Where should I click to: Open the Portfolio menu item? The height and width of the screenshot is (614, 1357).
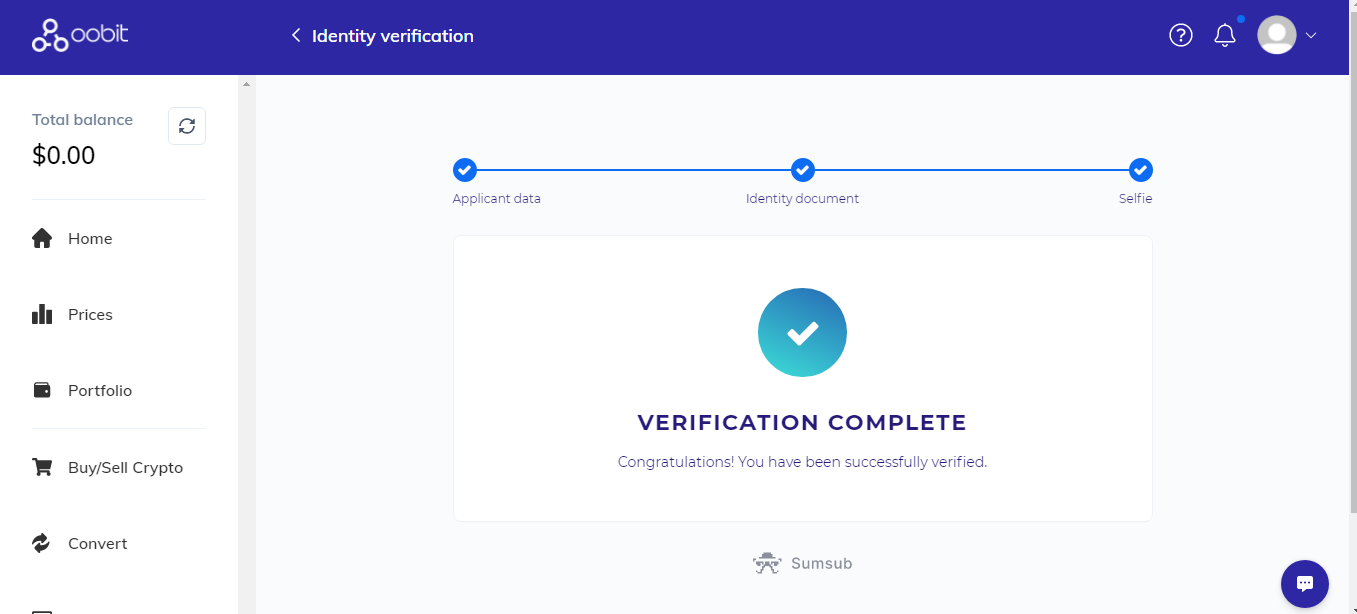[x=100, y=391]
